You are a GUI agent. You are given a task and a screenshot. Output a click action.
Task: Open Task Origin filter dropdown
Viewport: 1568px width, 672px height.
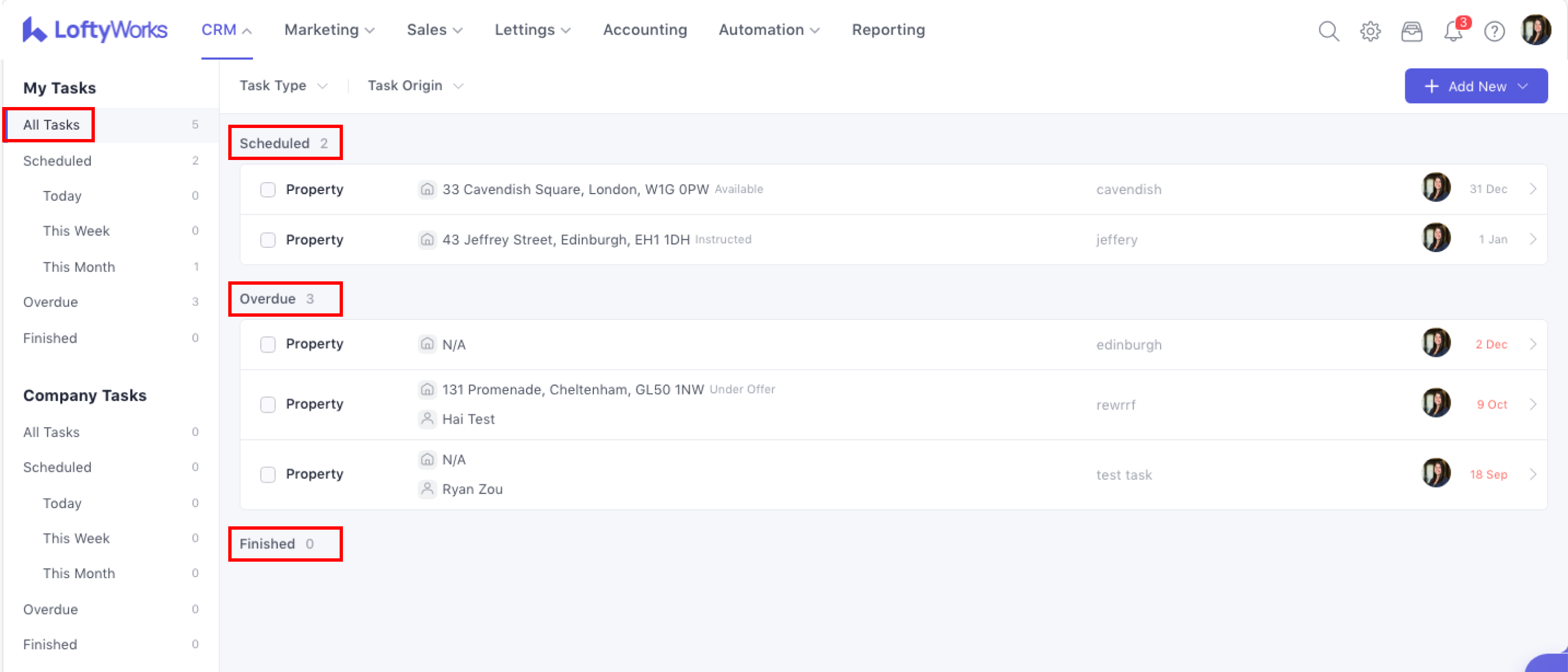click(x=415, y=86)
